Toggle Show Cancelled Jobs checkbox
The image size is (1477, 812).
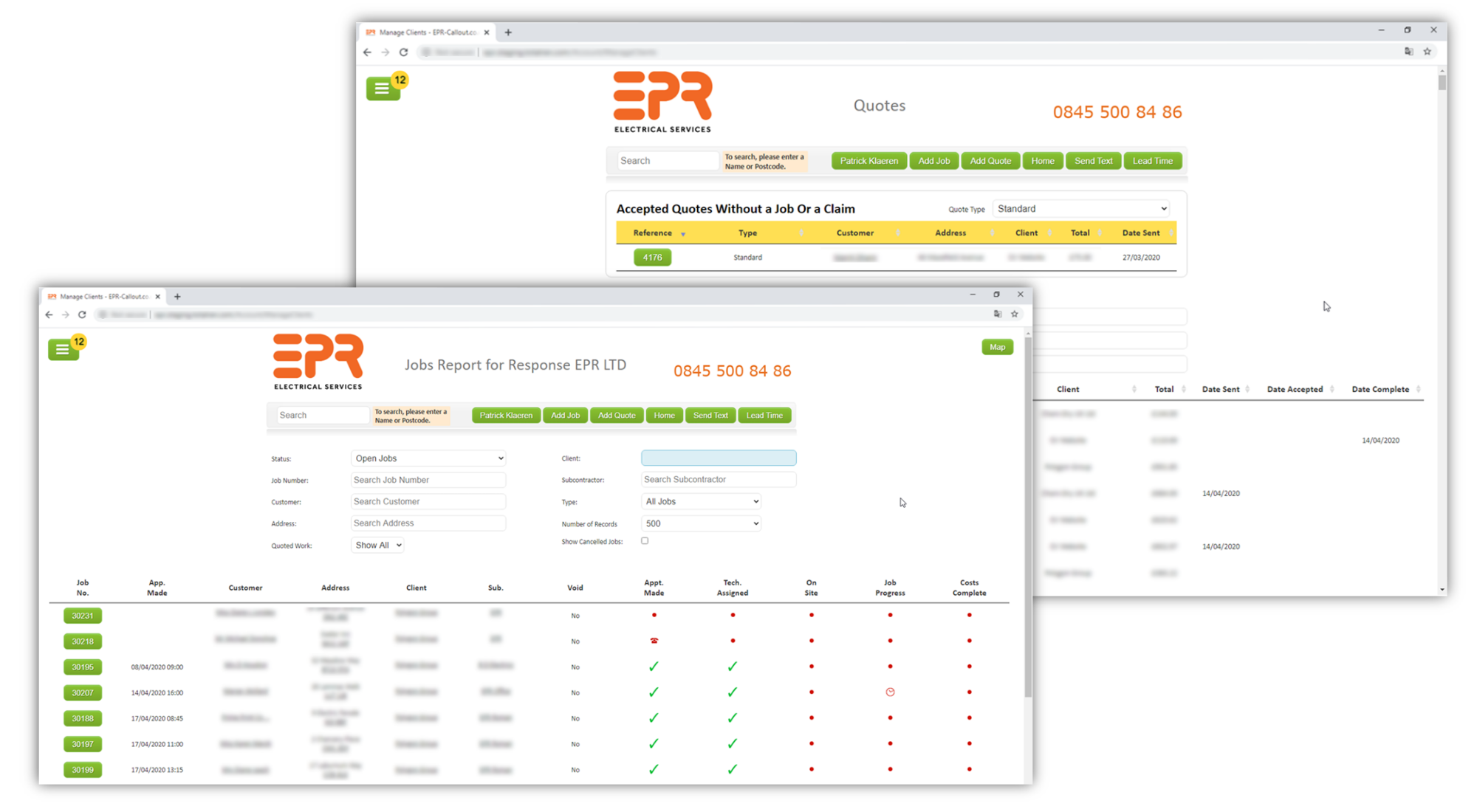coord(645,541)
